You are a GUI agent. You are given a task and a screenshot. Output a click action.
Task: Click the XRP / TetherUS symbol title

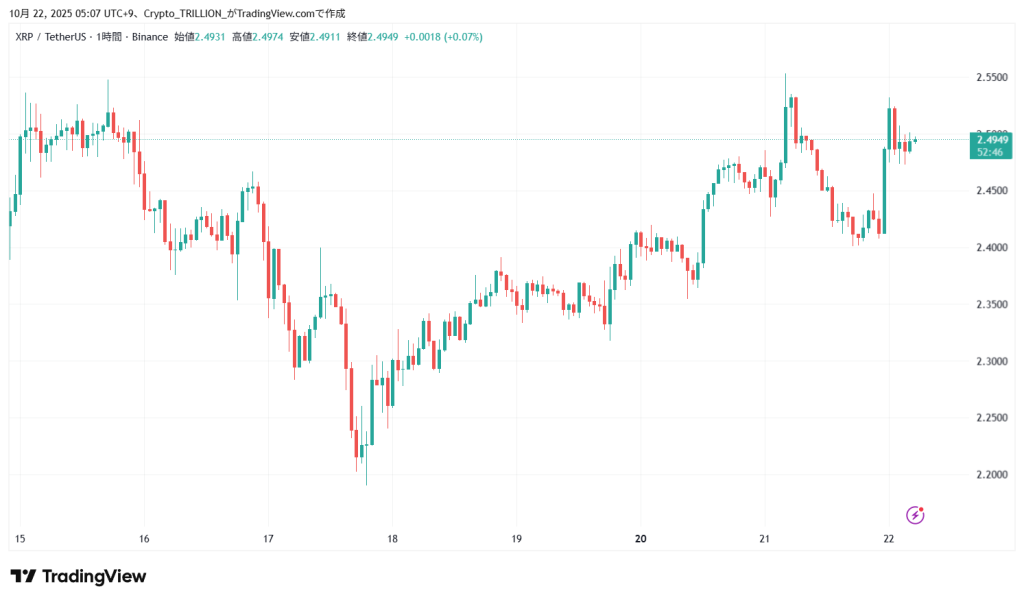49,37
